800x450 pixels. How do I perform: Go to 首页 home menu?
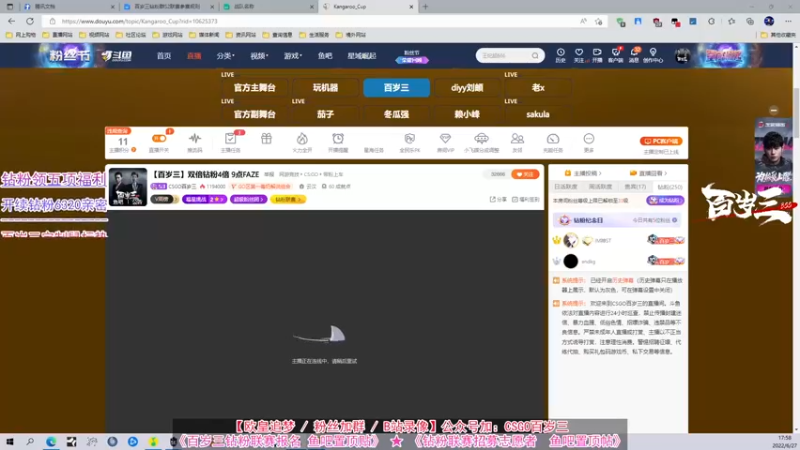(x=164, y=56)
